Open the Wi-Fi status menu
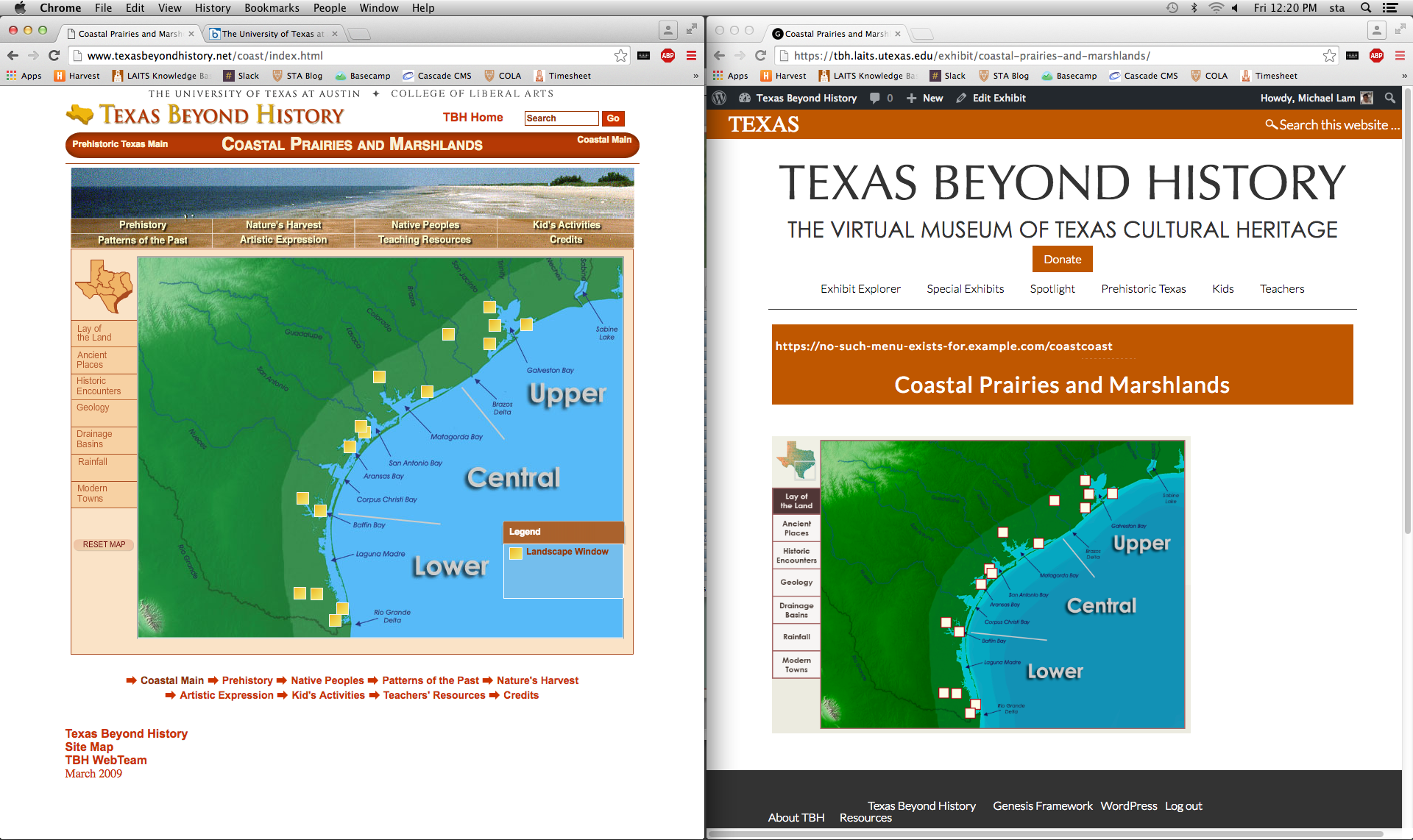Screen dimensions: 1413x840 click(1216, 8)
